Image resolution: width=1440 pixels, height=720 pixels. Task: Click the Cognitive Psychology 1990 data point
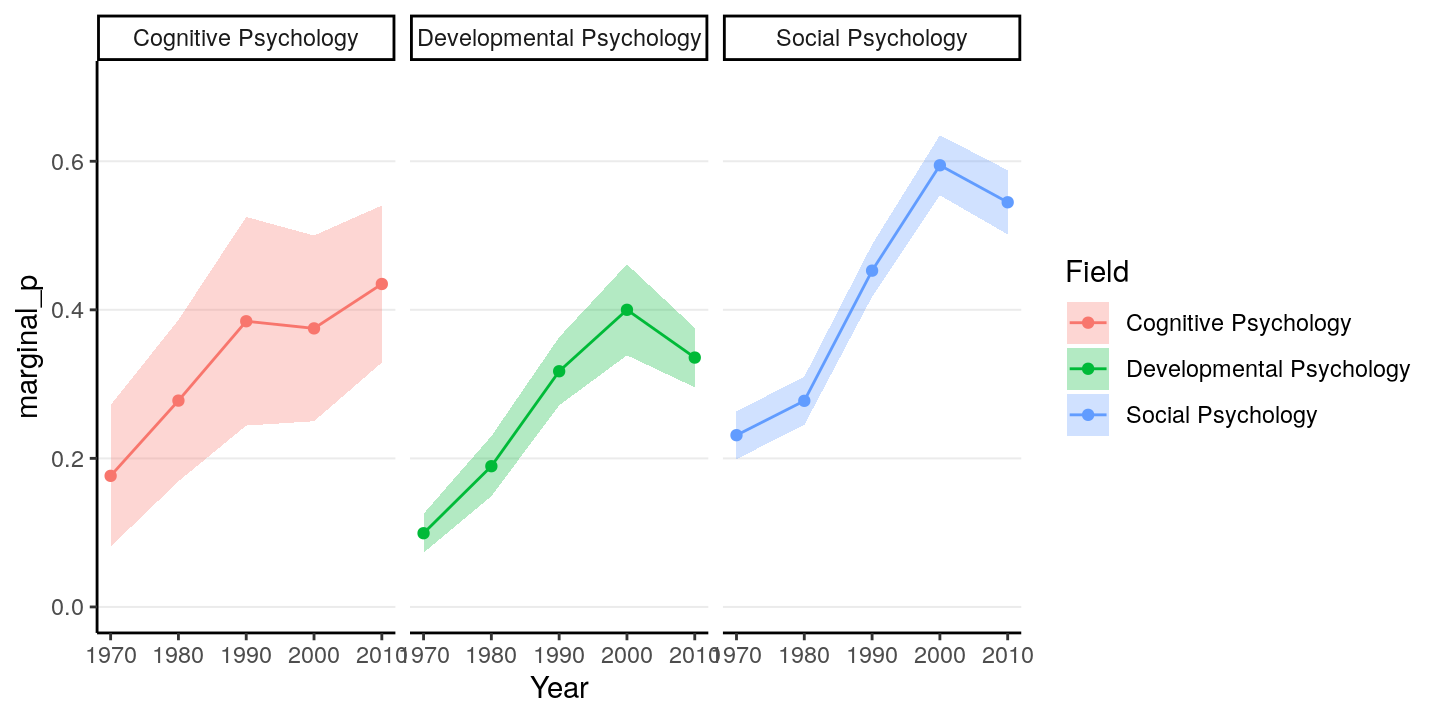tap(246, 321)
